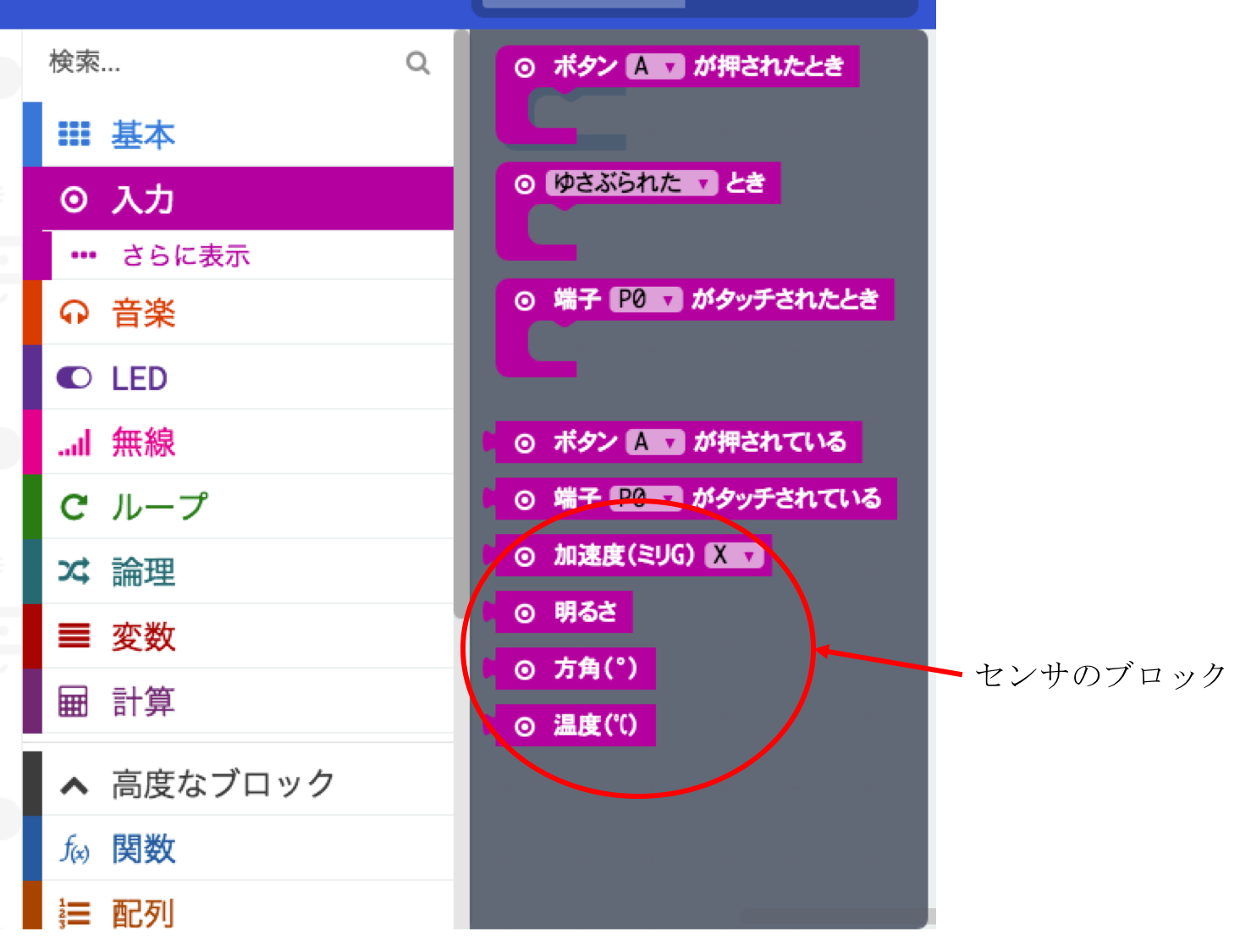This screenshot has width=1251, height=952.
Task: Click the LED toggle icon
Action: (74, 377)
